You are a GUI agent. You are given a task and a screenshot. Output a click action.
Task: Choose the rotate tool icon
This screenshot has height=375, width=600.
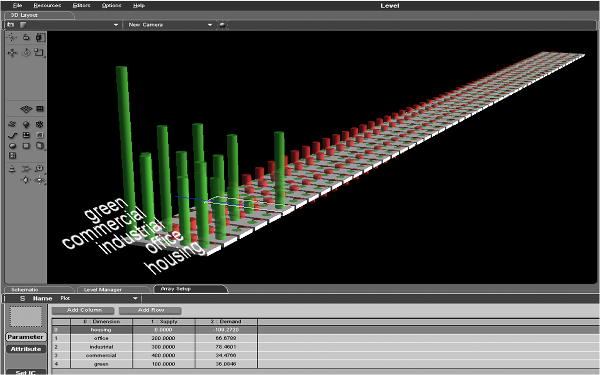26,52
